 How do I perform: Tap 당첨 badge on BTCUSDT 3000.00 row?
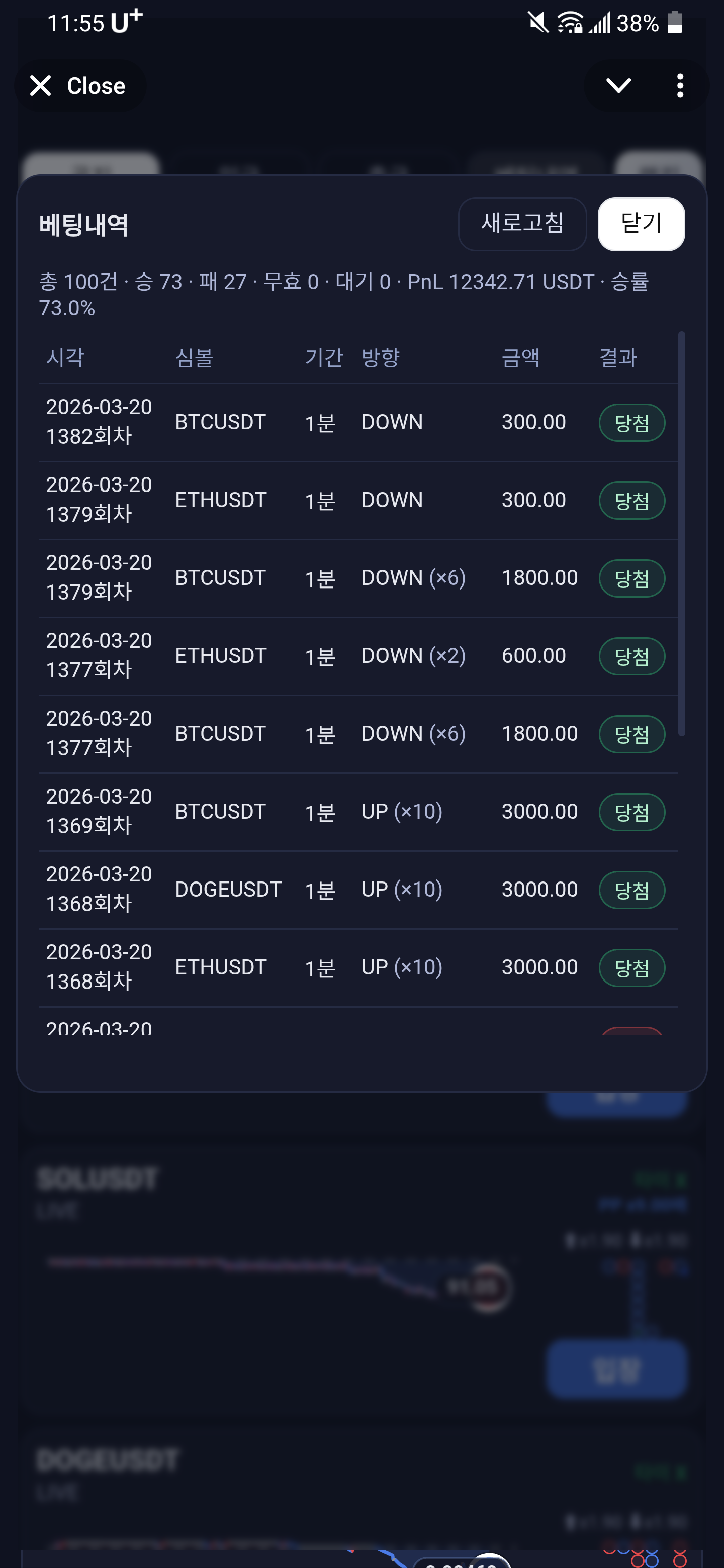coord(631,812)
